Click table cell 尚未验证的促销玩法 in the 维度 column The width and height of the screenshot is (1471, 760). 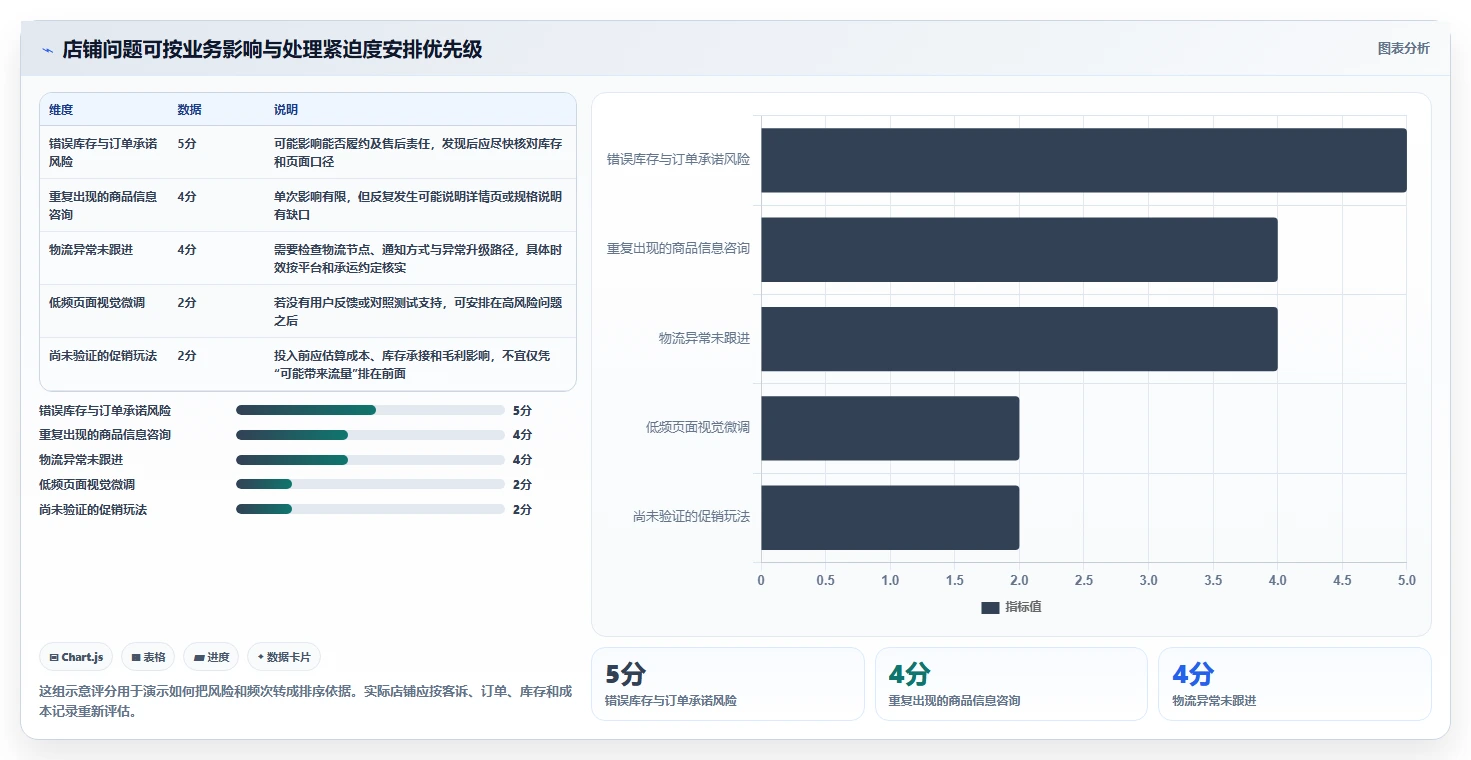point(103,355)
